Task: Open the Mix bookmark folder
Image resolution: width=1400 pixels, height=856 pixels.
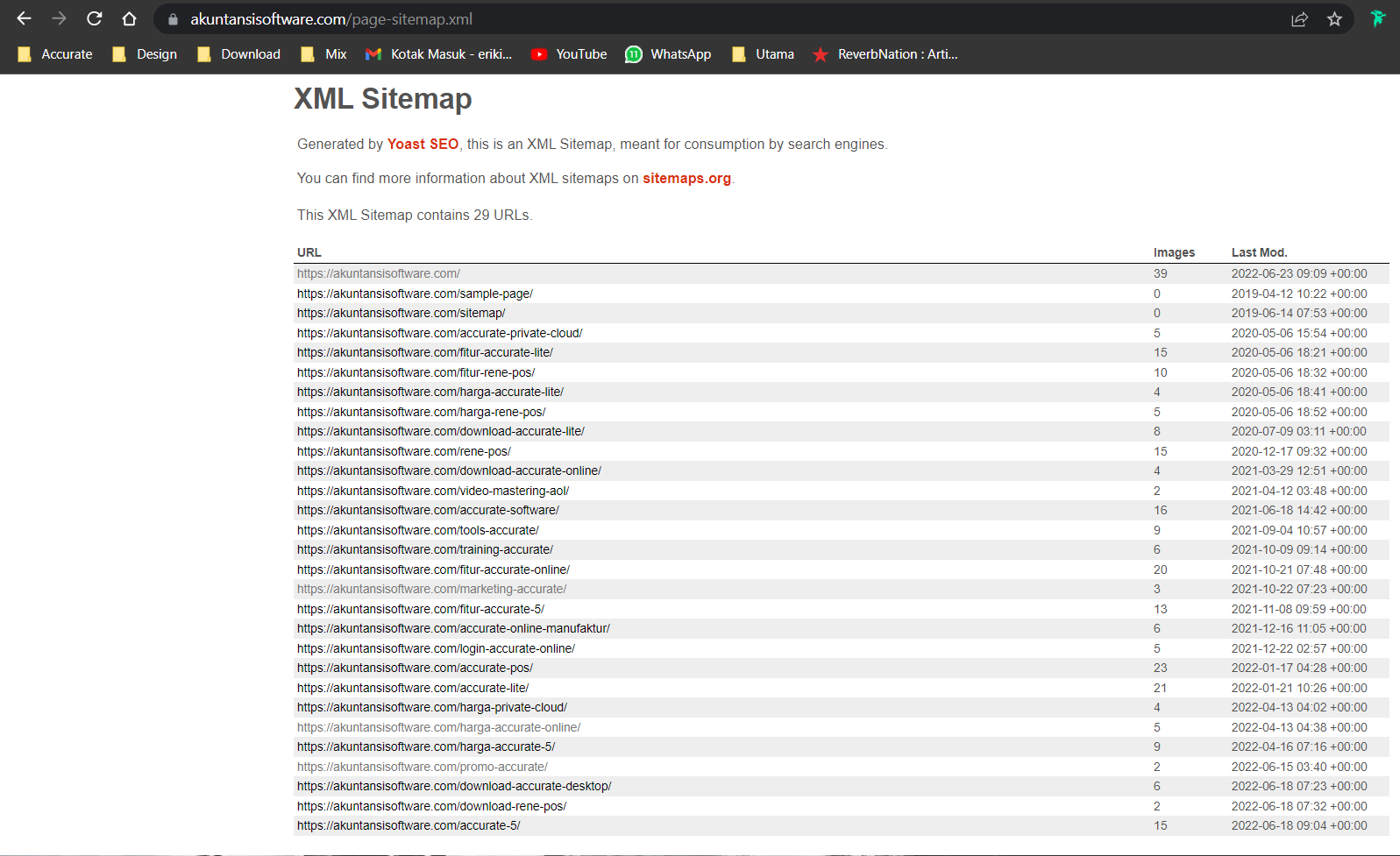Action: (323, 54)
